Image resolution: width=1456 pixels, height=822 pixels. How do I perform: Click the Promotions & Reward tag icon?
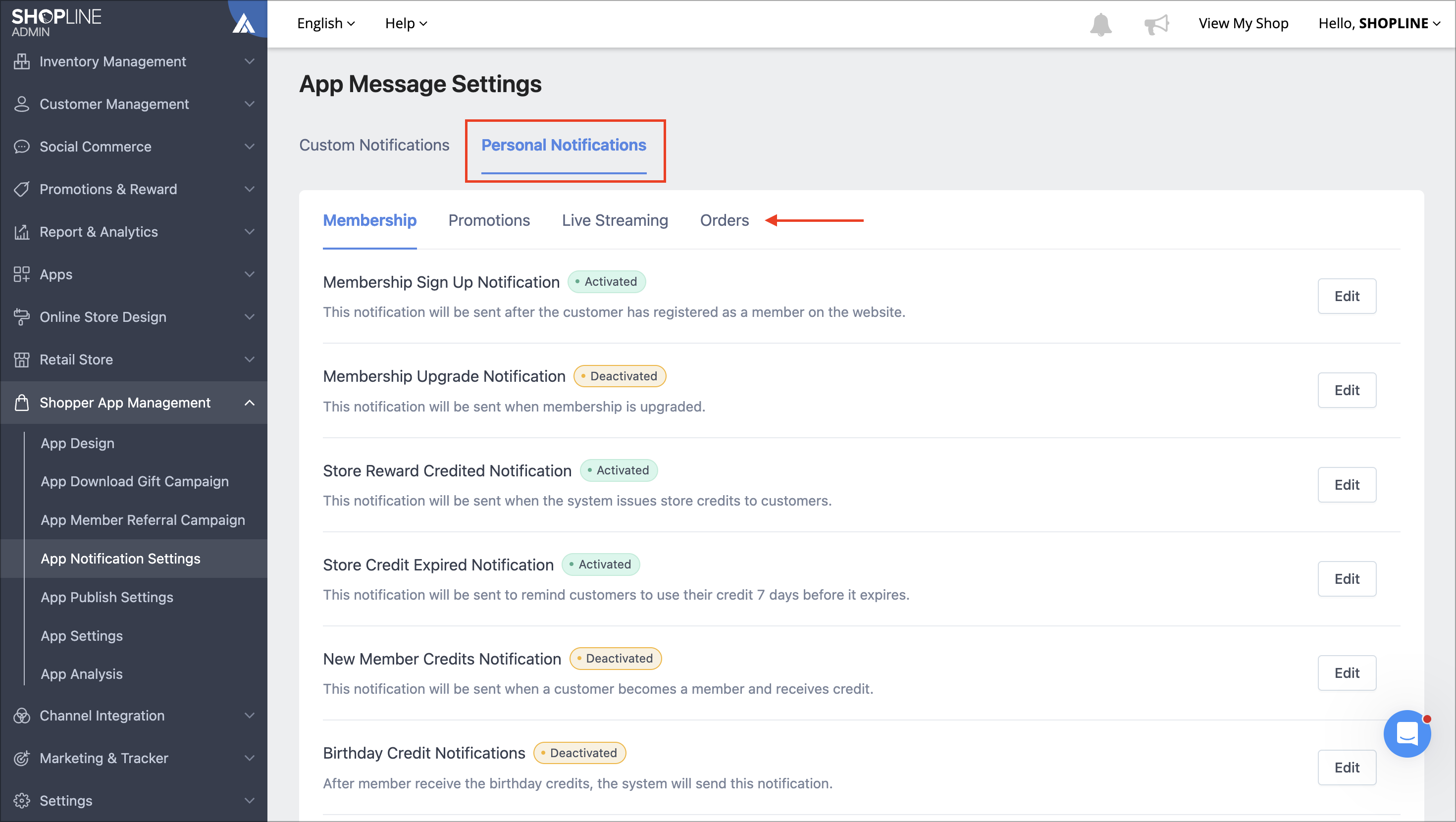point(21,189)
